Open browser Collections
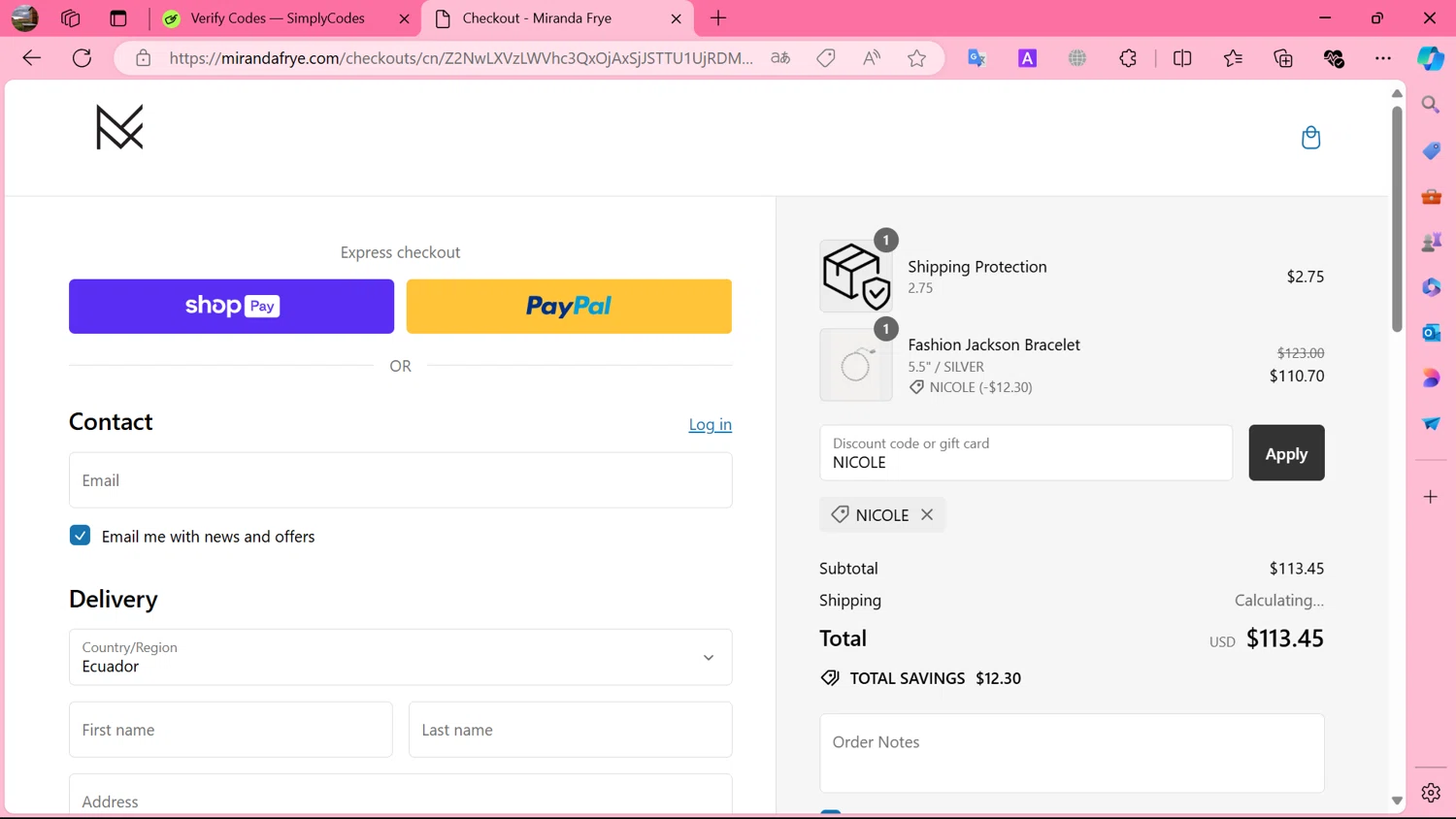The height and width of the screenshot is (819, 1456). pyautogui.click(x=1283, y=58)
